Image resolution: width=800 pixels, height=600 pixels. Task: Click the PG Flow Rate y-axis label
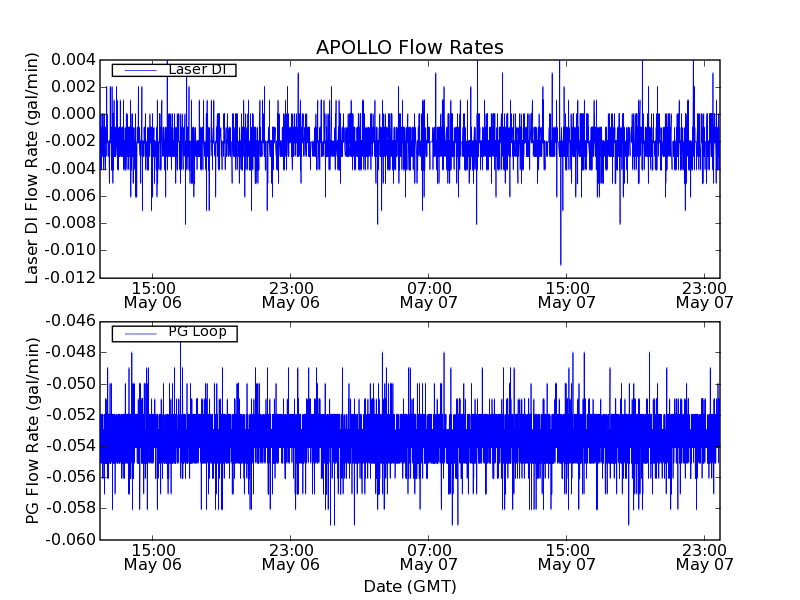click(x=33, y=430)
